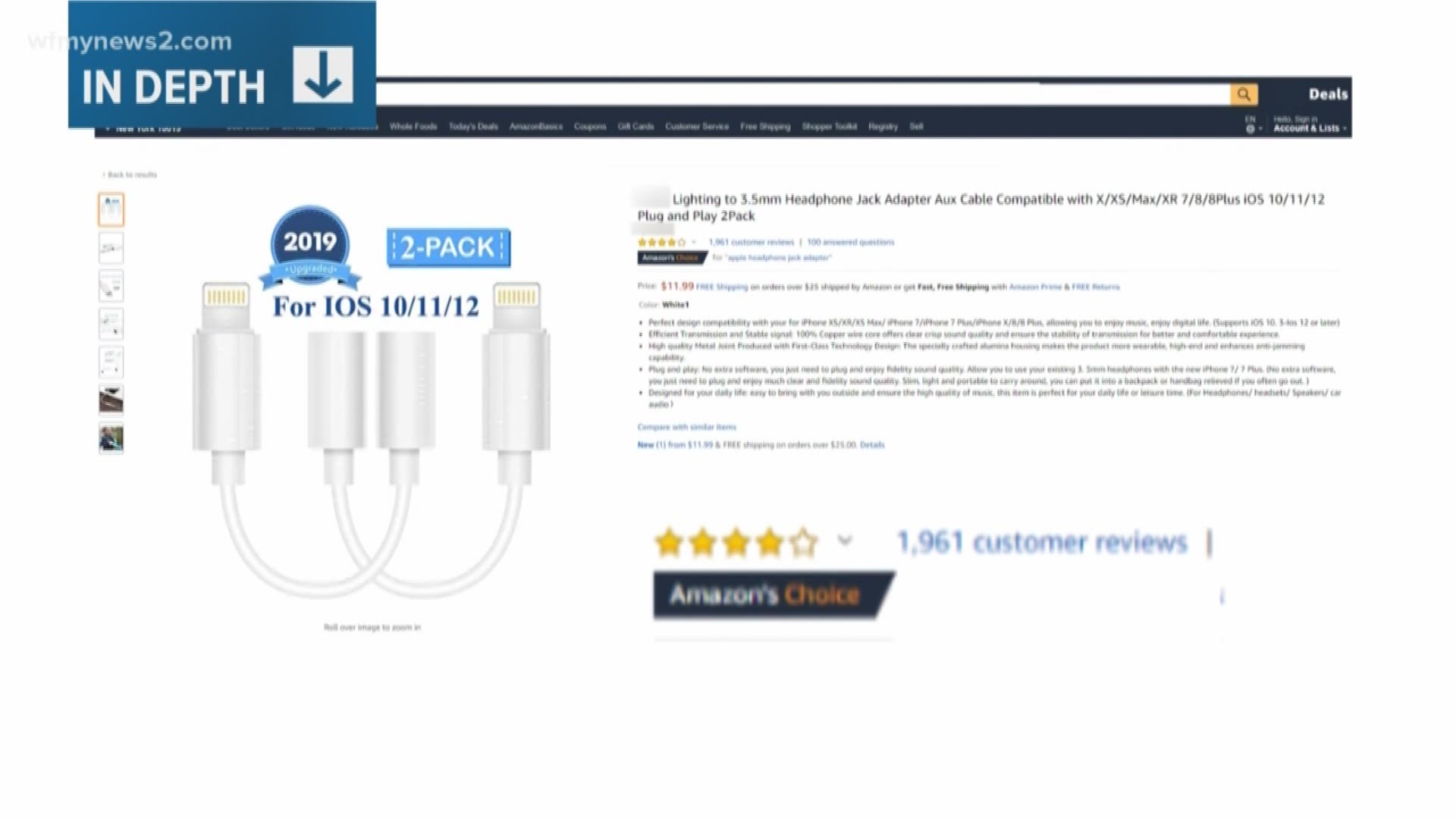Click the In Depth download arrow icon
This screenshot has width=1456, height=819.
[323, 75]
